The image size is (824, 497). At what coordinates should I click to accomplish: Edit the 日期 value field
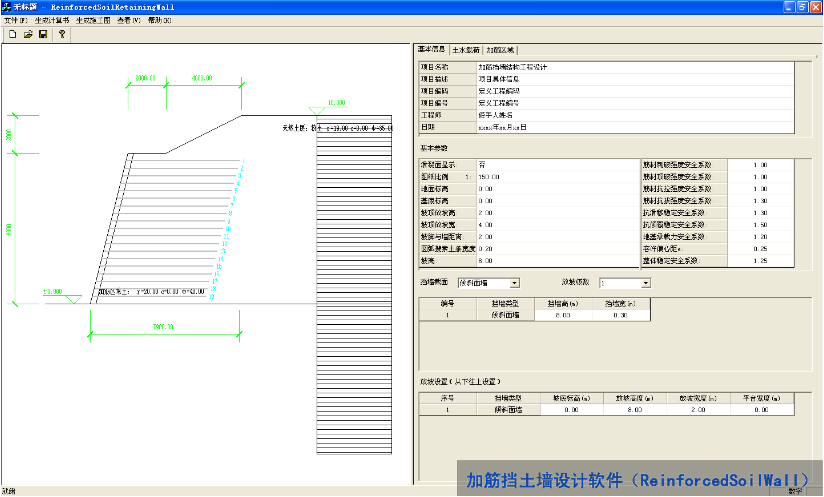coord(635,127)
